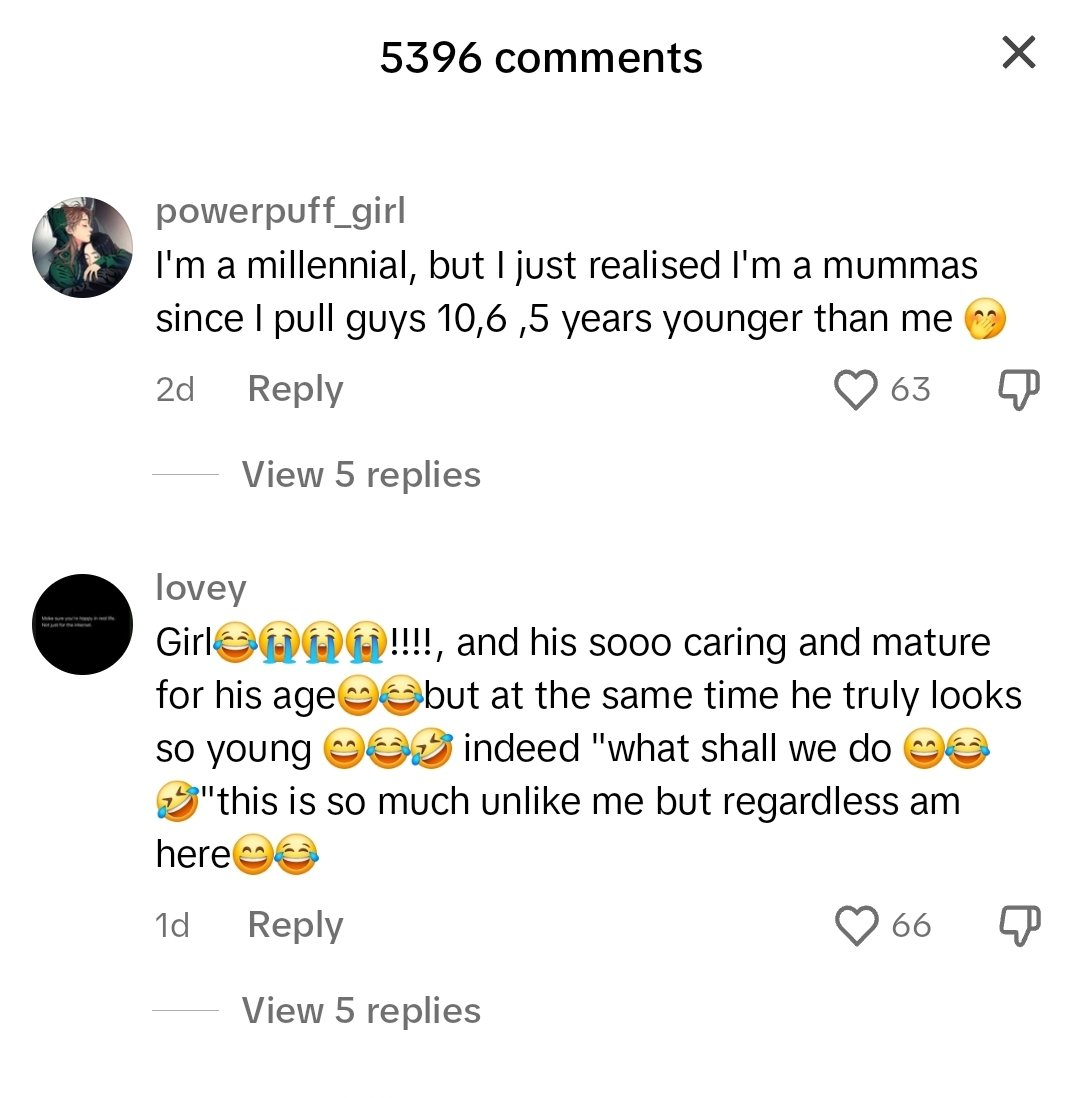
Task: Reply to lovey's comment
Action: pyautogui.click(x=295, y=925)
